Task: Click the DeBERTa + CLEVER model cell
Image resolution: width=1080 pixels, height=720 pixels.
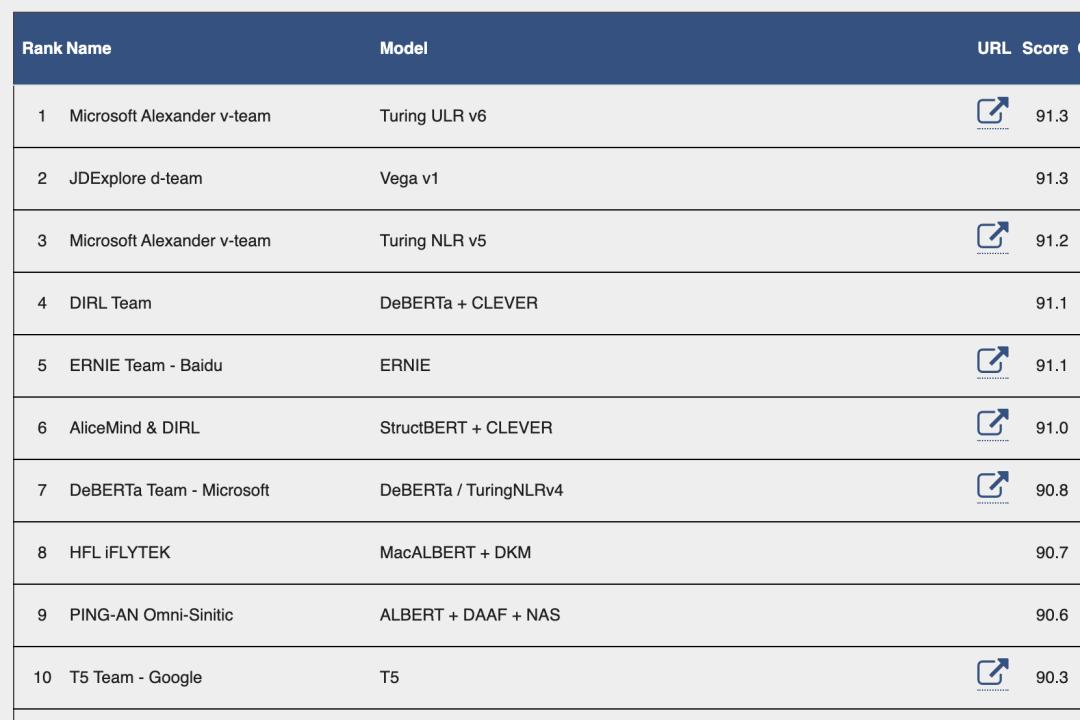Action: 459,303
